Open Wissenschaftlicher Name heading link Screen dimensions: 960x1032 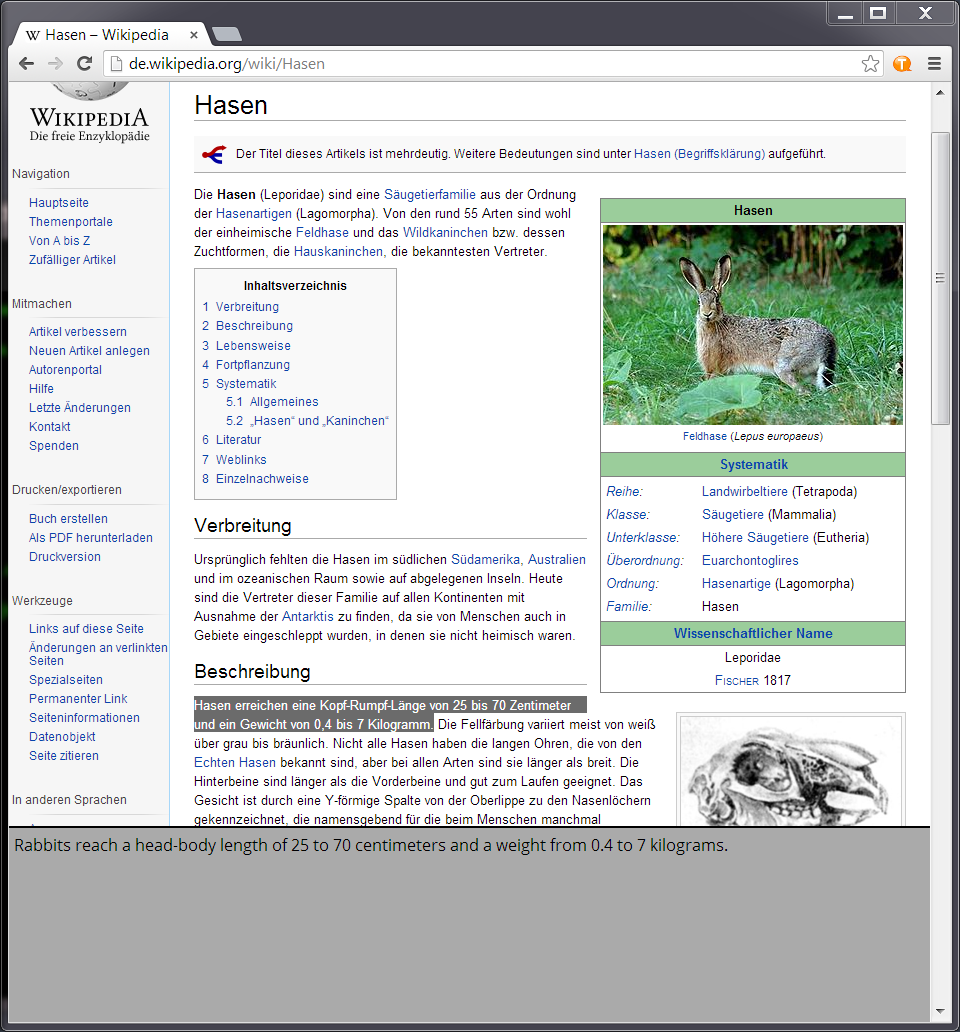point(753,633)
